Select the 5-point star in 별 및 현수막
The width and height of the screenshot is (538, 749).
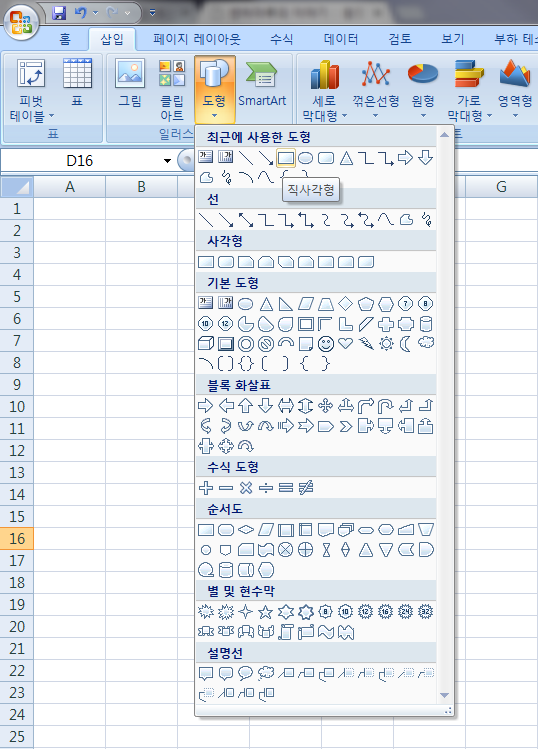266,612
